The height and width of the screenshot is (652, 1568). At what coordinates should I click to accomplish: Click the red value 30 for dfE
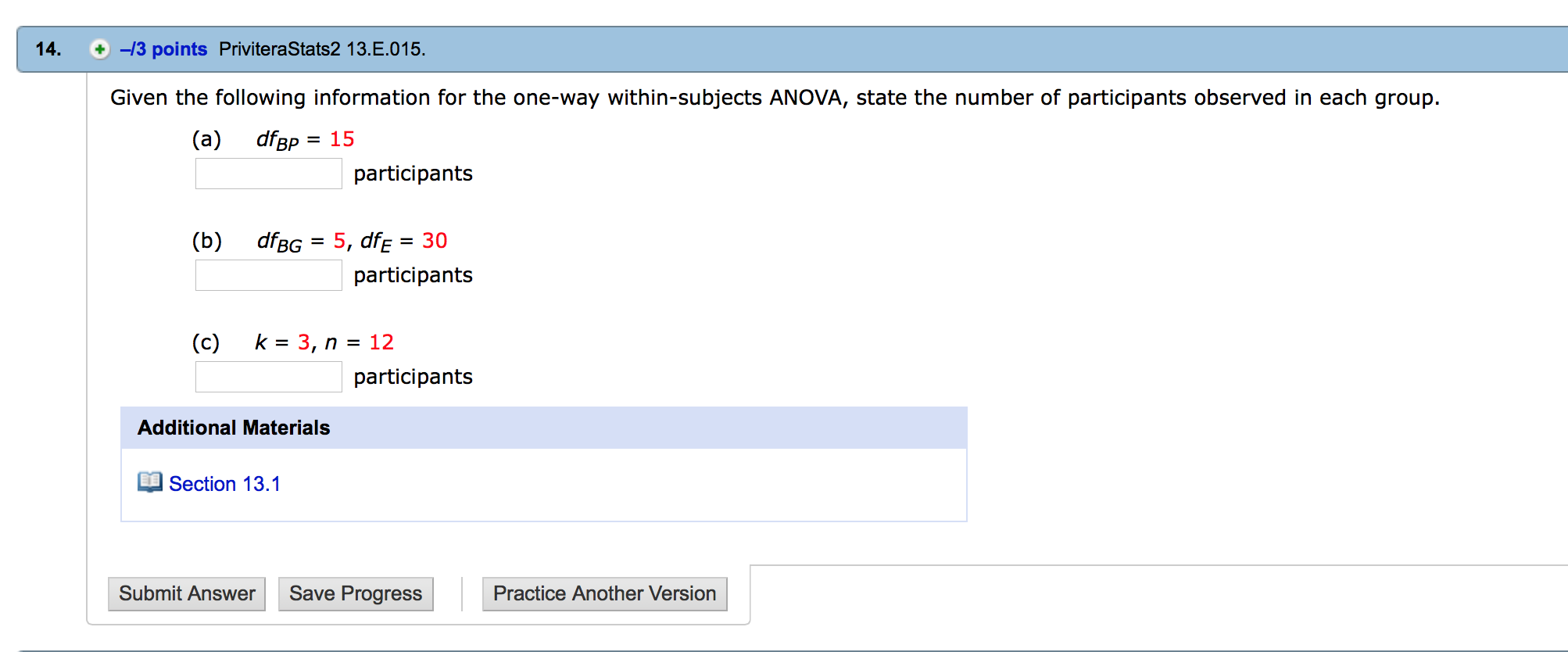(435, 241)
